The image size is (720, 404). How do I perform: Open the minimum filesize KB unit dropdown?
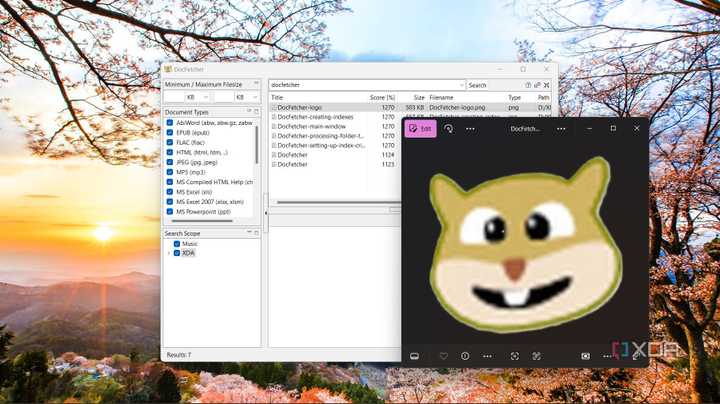pyautogui.click(x=207, y=97)
